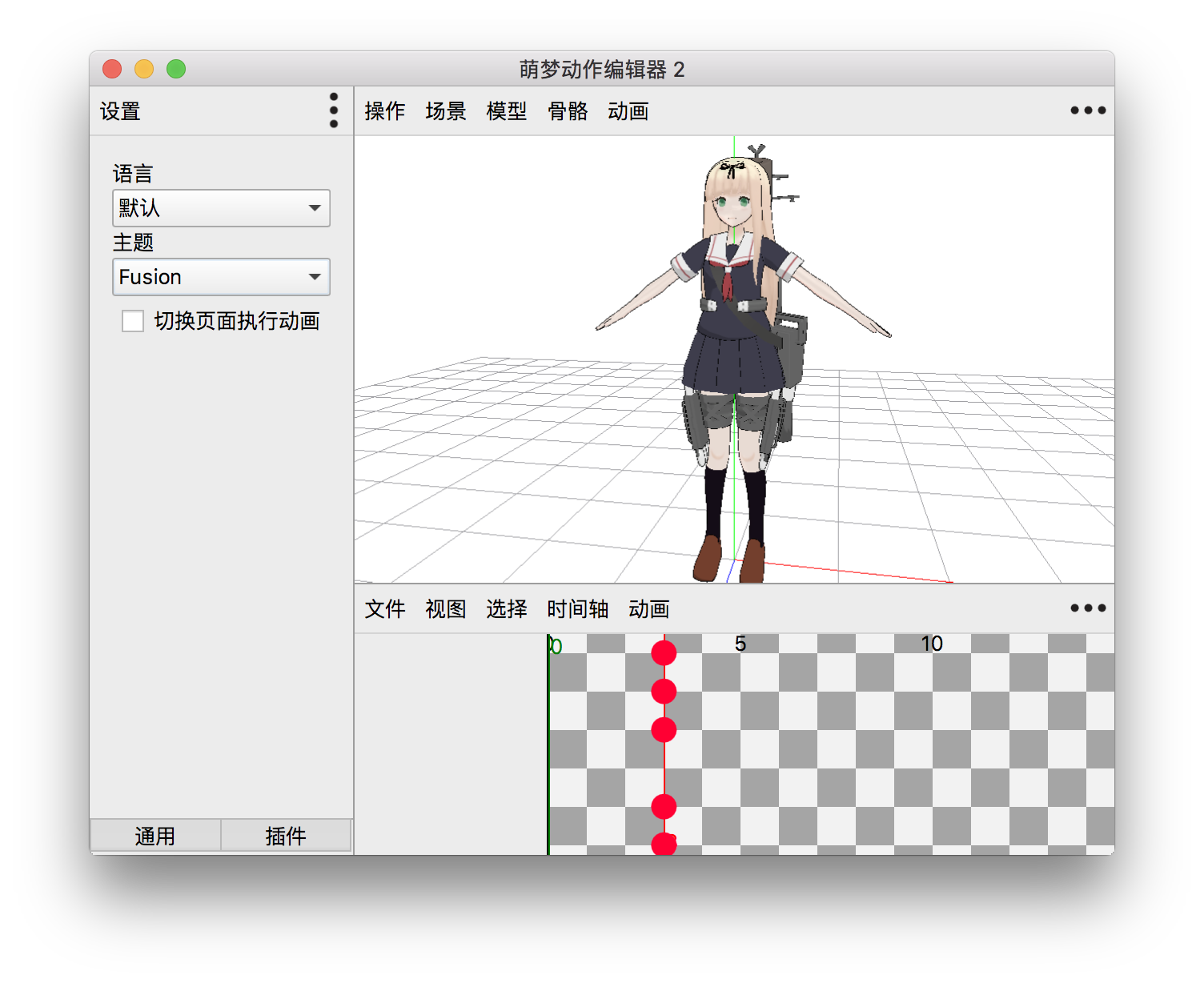Open the 操作 menu in viewport
1204x983 pixels.
pyautogui.click(x=385, y=111)
